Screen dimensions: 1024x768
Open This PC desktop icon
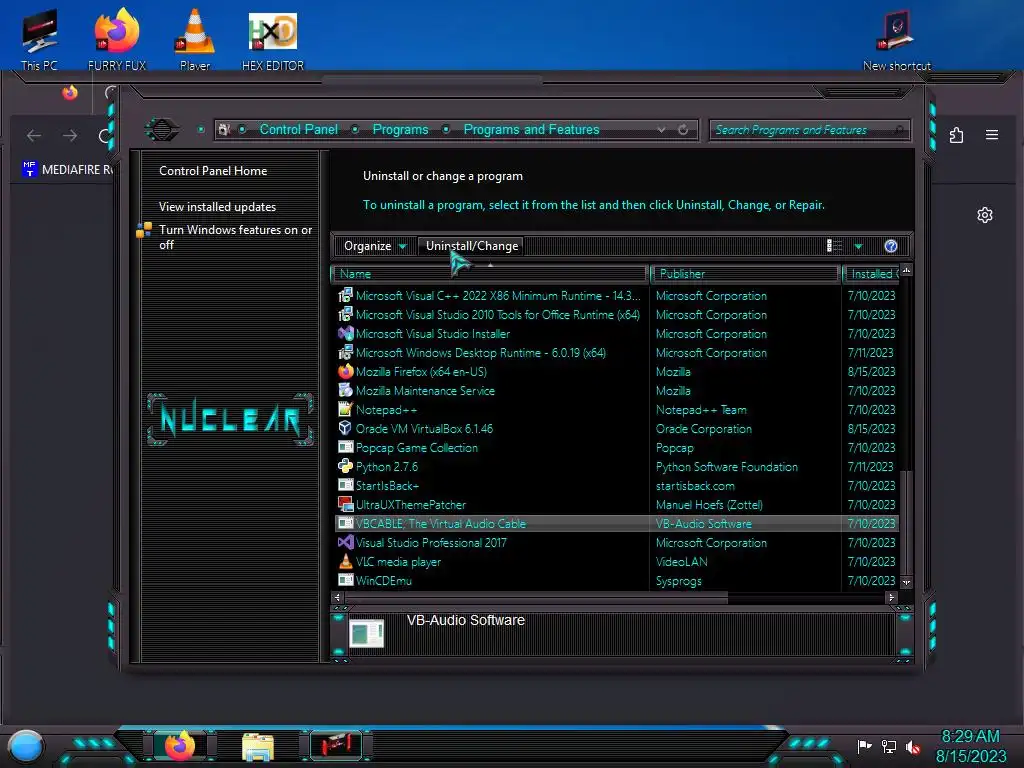point(39,39)
